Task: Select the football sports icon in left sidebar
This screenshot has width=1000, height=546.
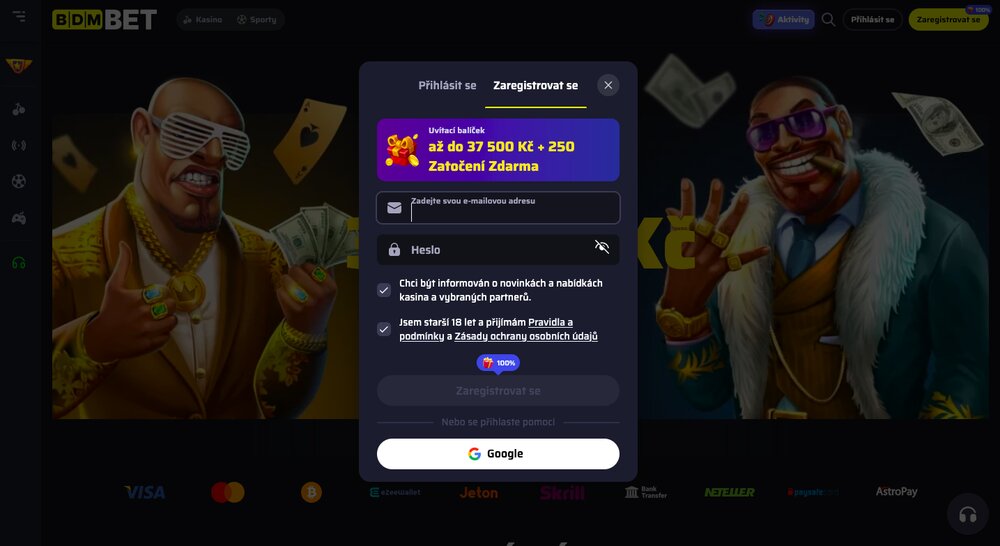Action: pos(19,181)
